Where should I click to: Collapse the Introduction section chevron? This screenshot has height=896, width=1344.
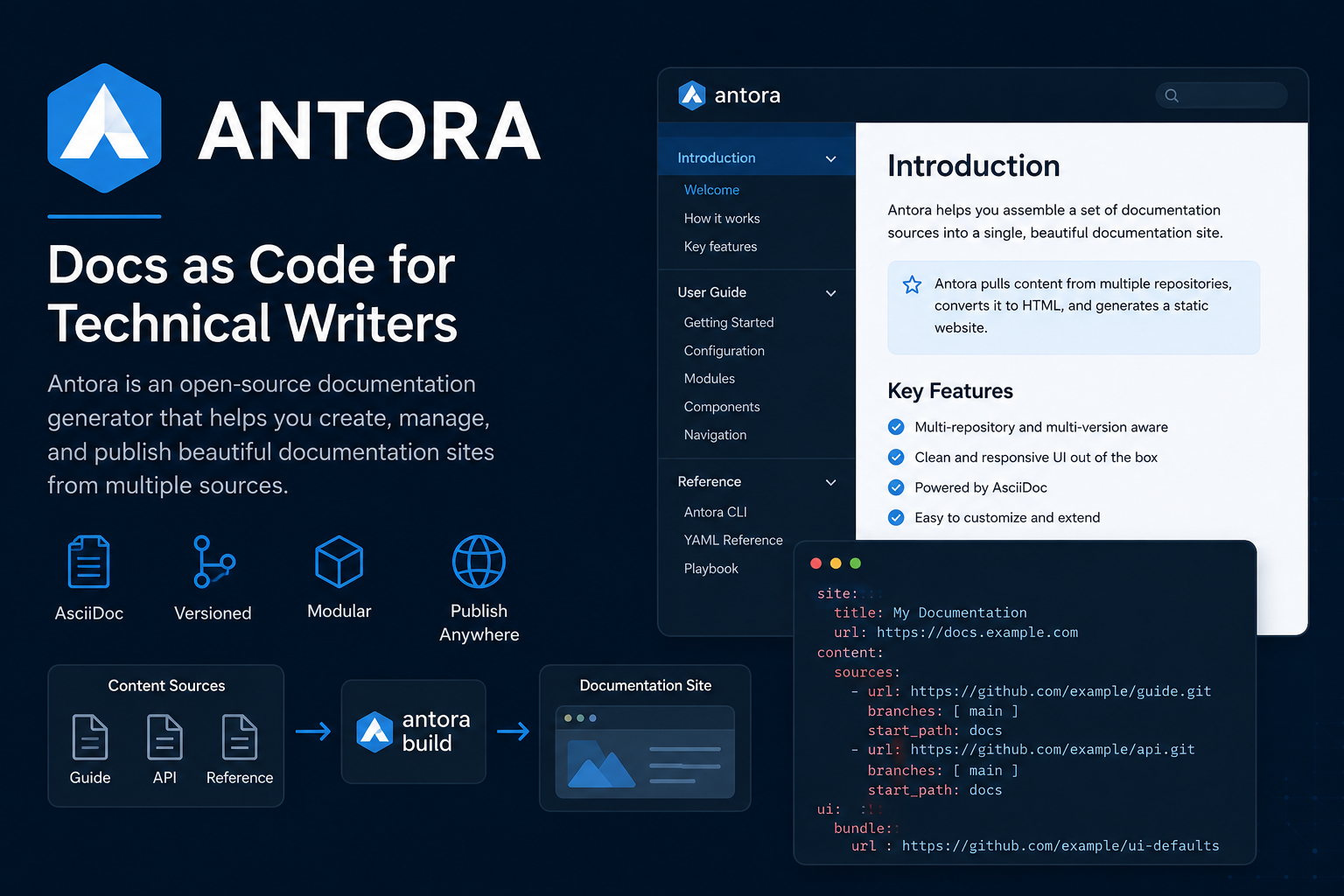pyautogui.click(x=831, y=158)
